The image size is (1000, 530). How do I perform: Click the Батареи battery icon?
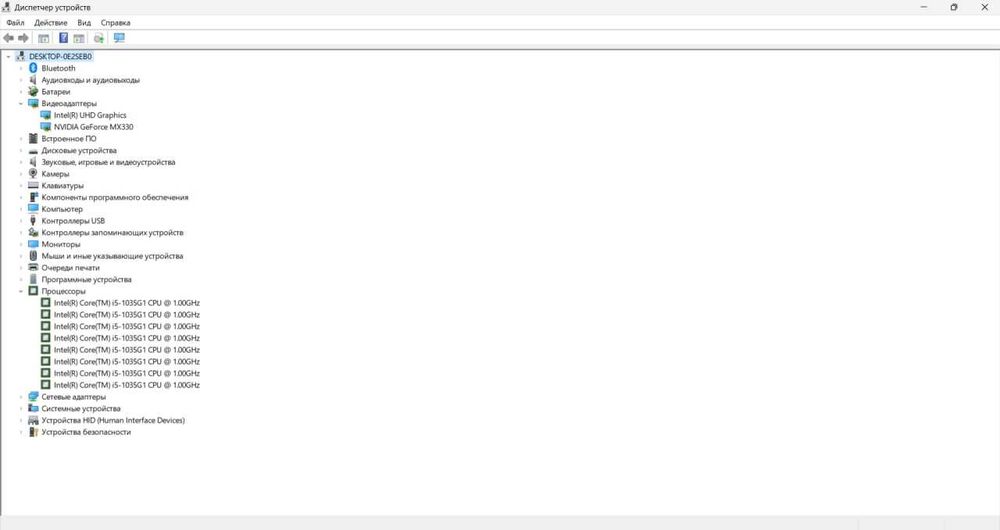point(33,92)
